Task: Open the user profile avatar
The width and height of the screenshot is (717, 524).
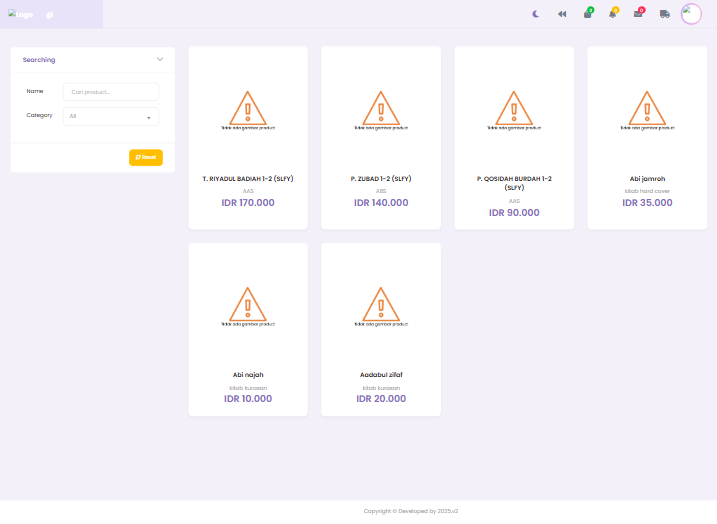Action: tap(692, 14)
